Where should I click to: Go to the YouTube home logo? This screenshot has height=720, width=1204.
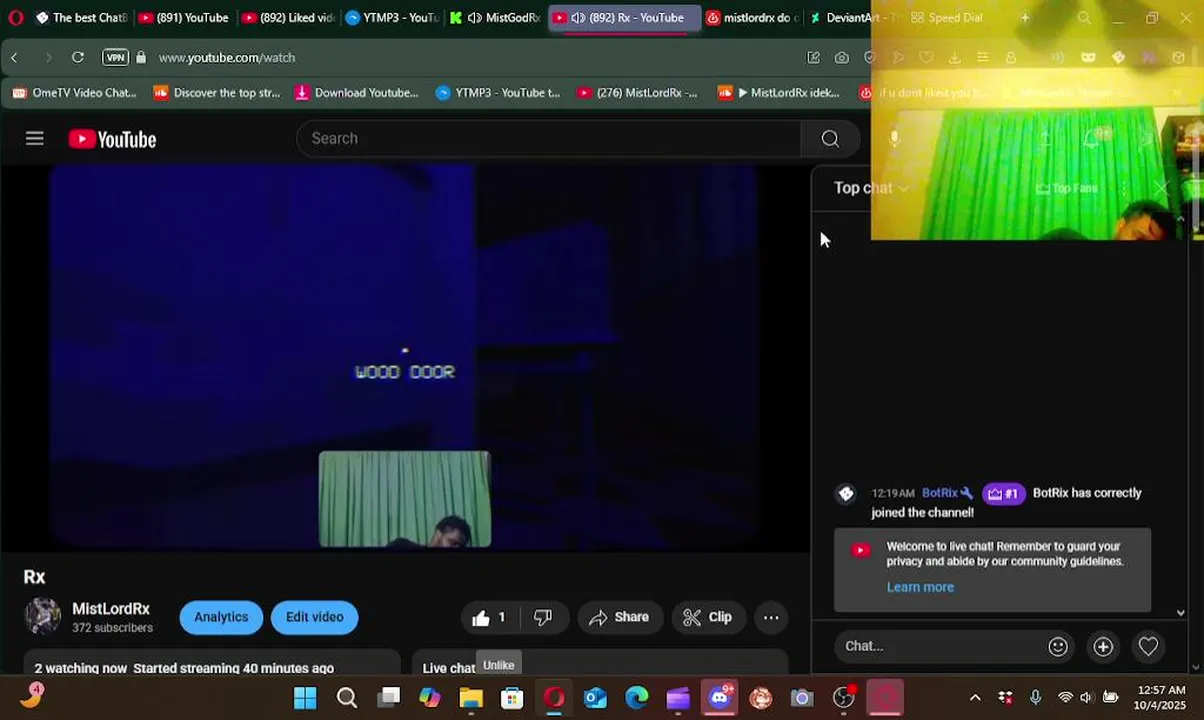[x=112, y=139]
